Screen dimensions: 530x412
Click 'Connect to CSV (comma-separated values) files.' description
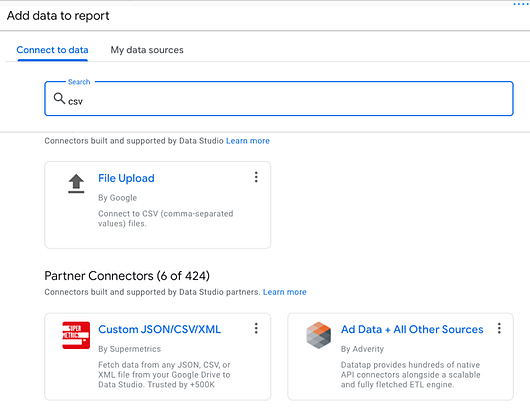(x=166, y=219)
